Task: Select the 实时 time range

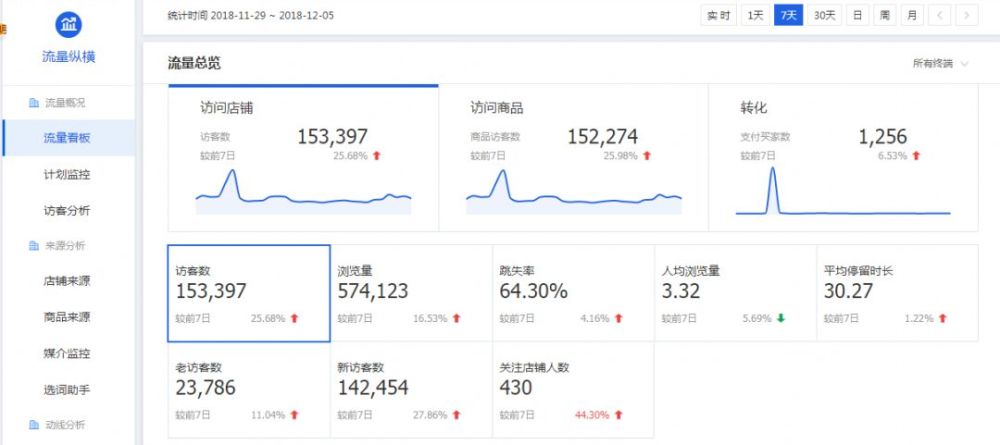Action: click(x=719, y=15)
